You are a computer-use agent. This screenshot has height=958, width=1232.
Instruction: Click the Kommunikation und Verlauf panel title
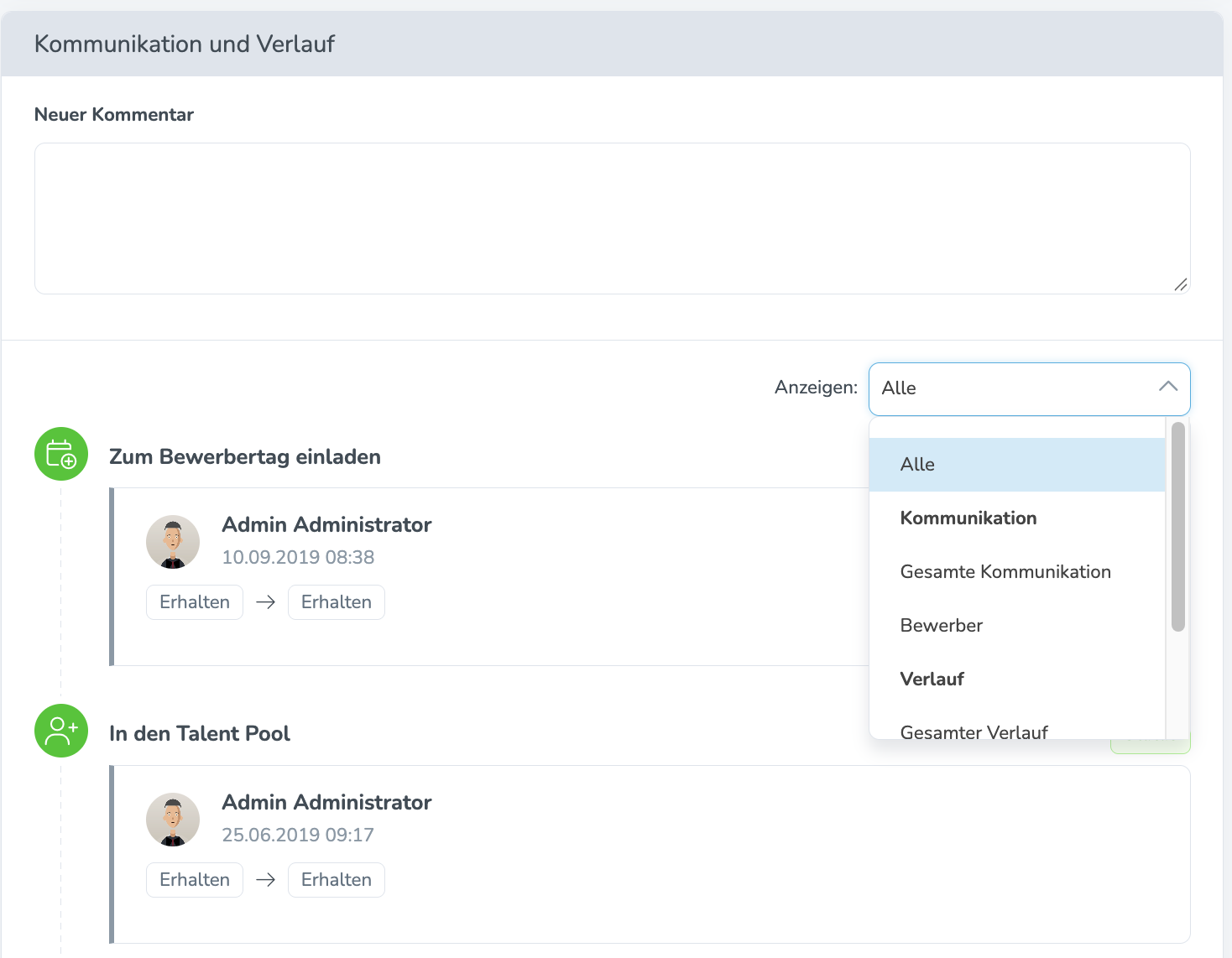tap(185, 44)
